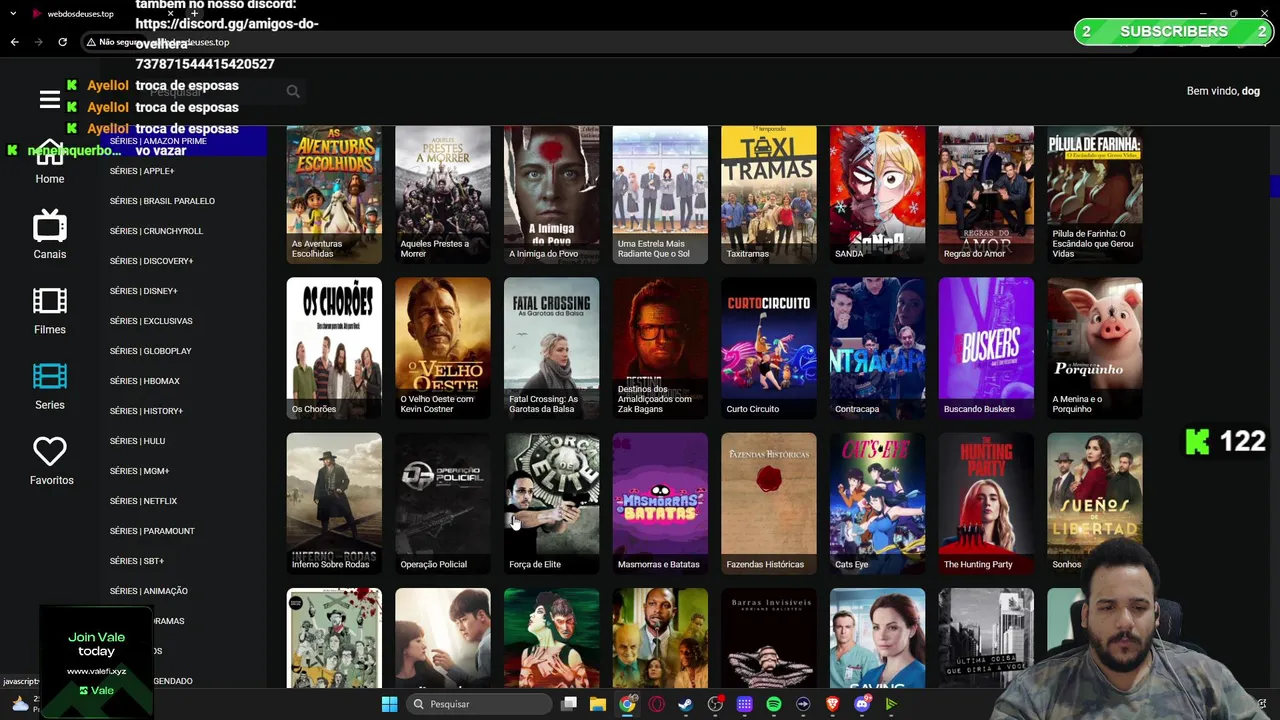Open As Aventuras Escolhidas poster
The width and height of the screenshot is (1280, 720).
click(334, 194)
